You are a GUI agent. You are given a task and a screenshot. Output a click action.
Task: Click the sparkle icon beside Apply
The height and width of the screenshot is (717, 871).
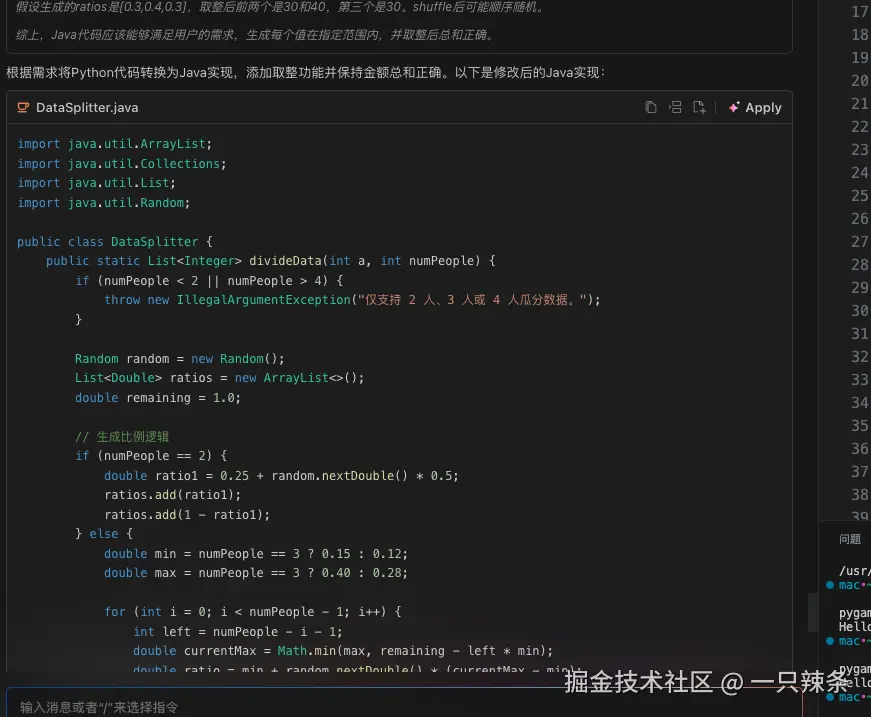coord(734,107)
